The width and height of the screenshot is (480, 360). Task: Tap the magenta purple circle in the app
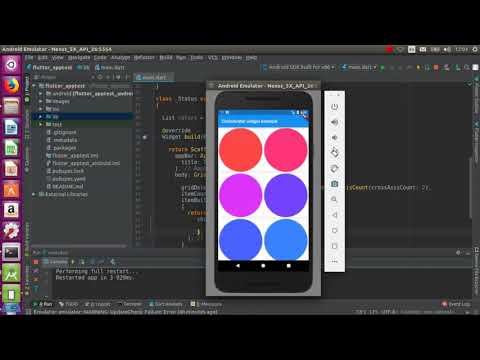[x=240, y=195]
